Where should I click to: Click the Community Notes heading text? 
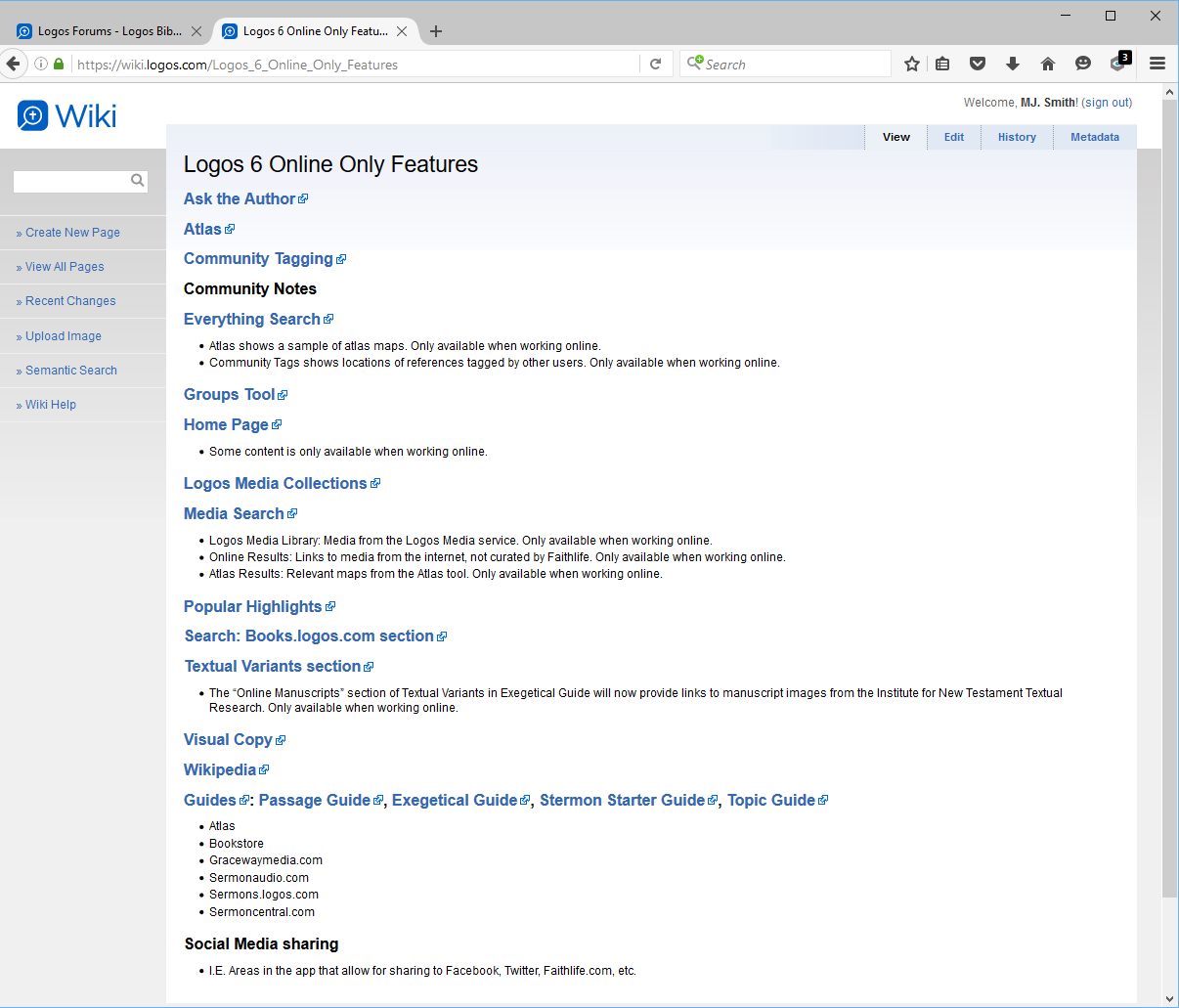[x=250, y=288]
